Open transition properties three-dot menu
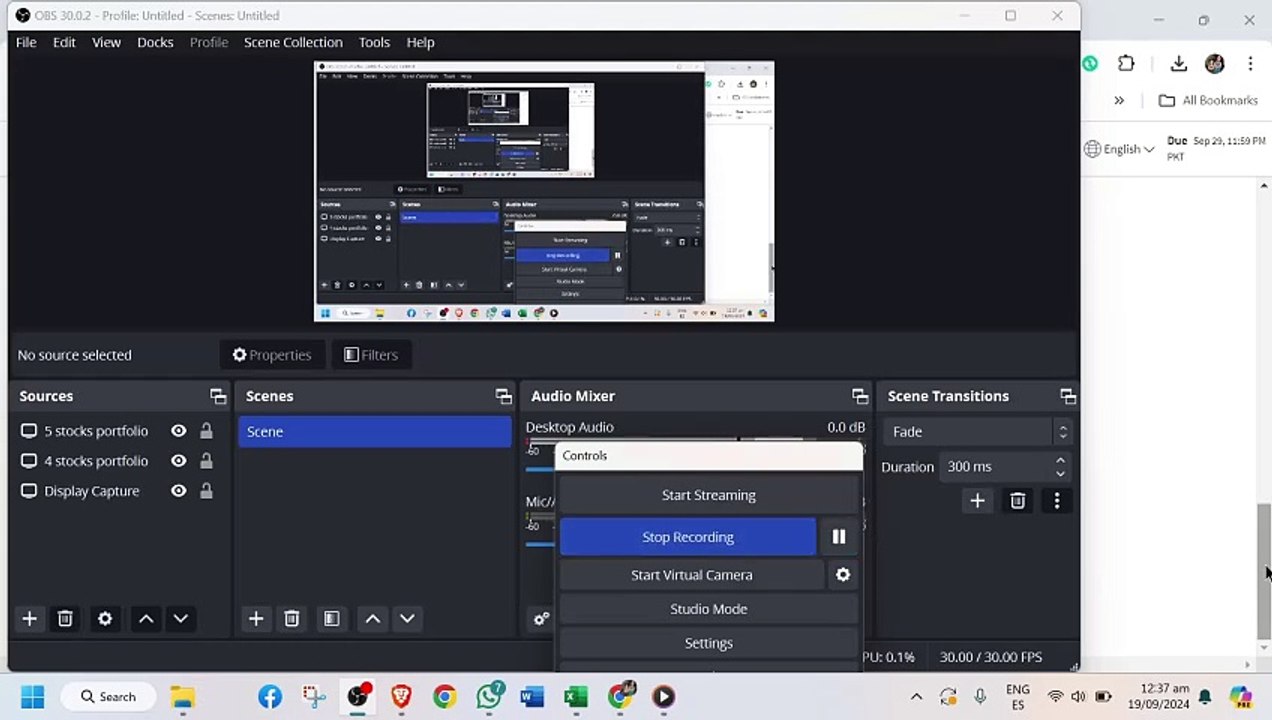1272x720 pixels. click(x=1057, y=501)
